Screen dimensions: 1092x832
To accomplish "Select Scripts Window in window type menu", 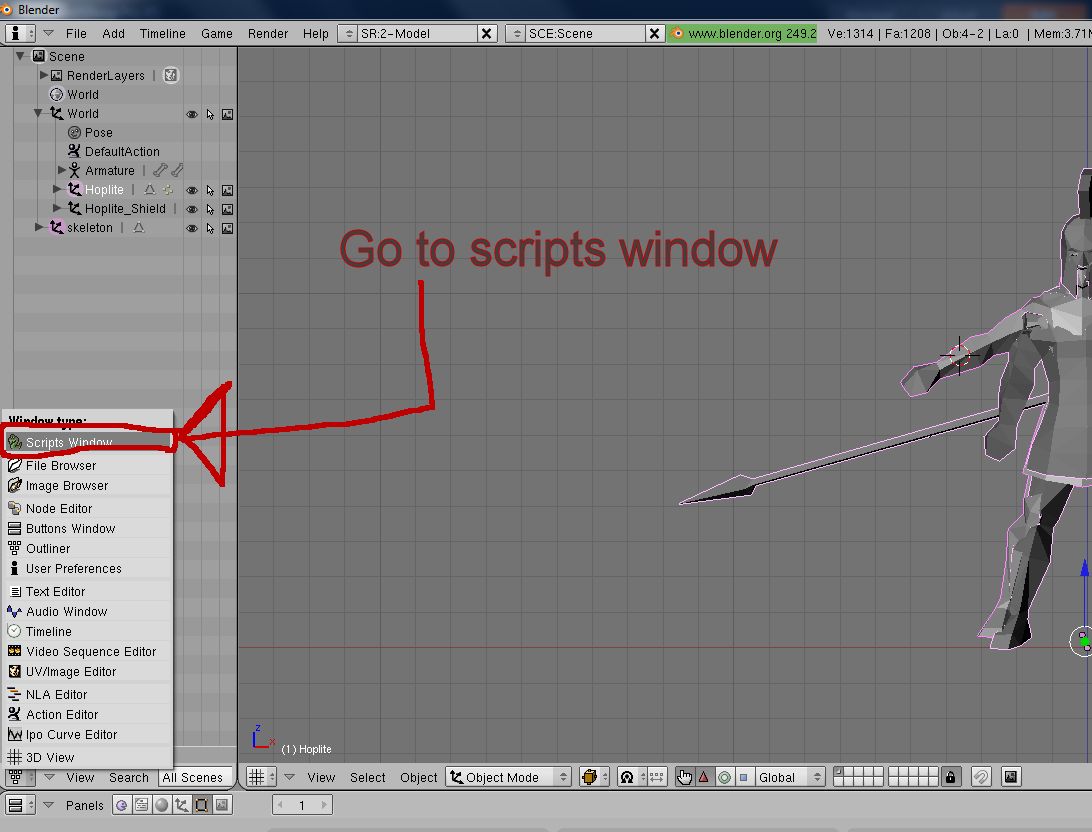I will tap(88, 442).
